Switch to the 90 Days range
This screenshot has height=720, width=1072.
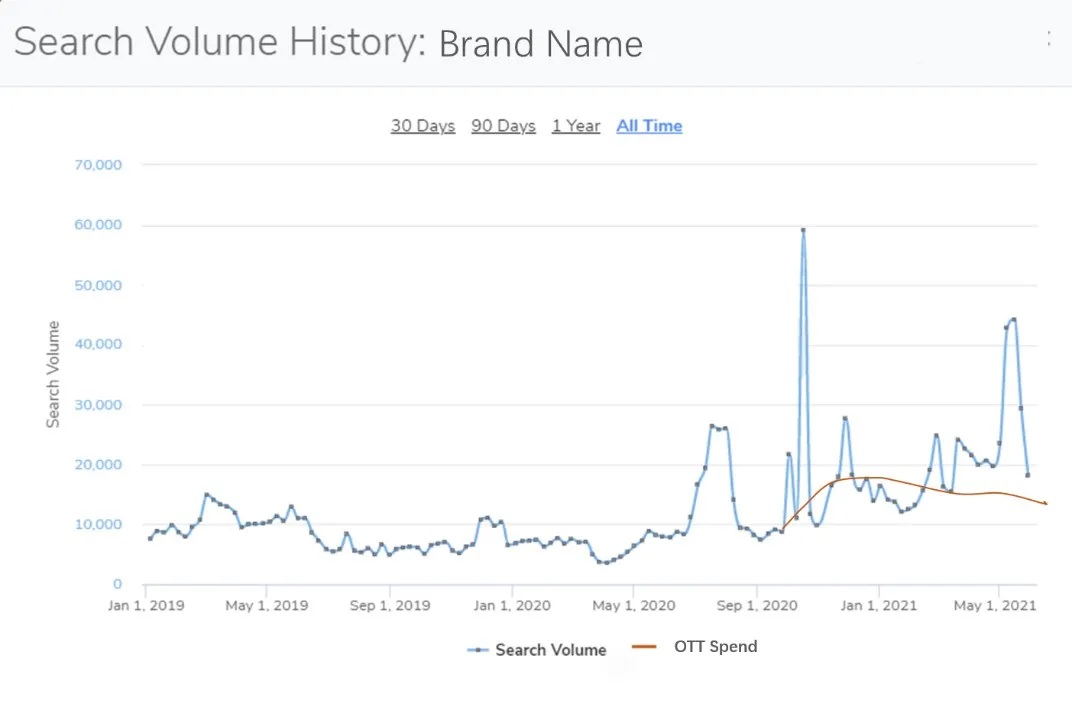coord(503,126)
